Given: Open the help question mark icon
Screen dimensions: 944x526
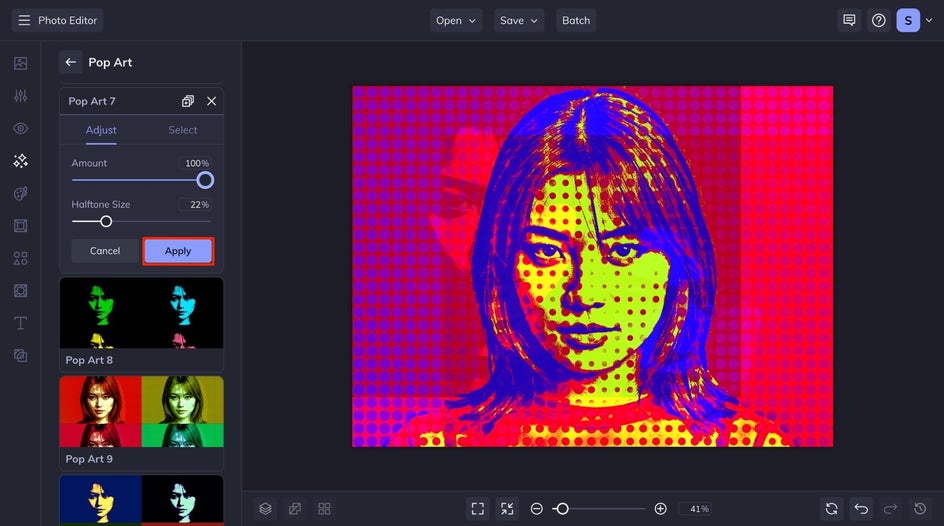Looking at the screenshot, I should (878, 20).
